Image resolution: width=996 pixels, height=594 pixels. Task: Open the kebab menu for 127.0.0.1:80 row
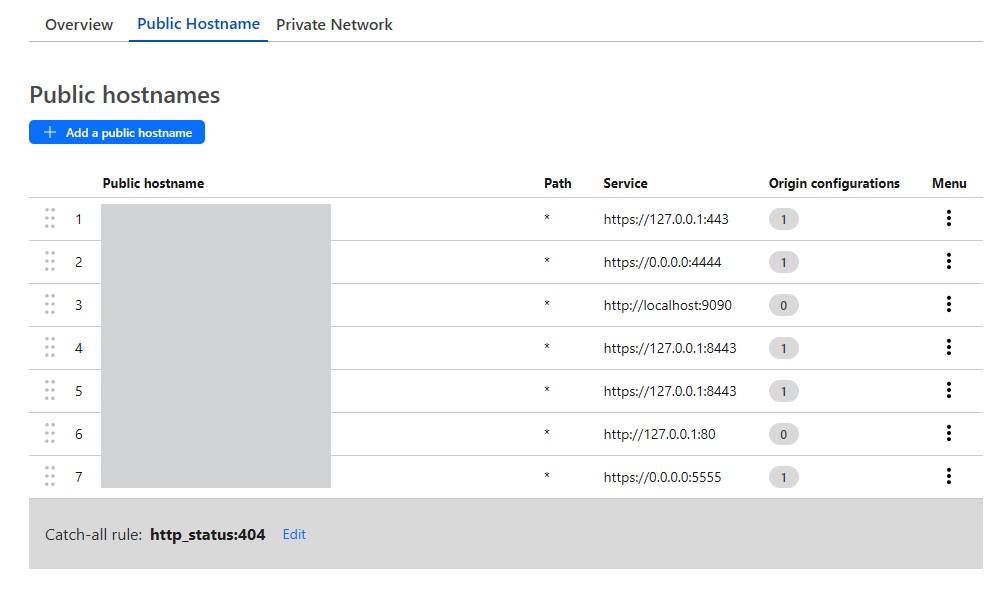pos(948,434)
